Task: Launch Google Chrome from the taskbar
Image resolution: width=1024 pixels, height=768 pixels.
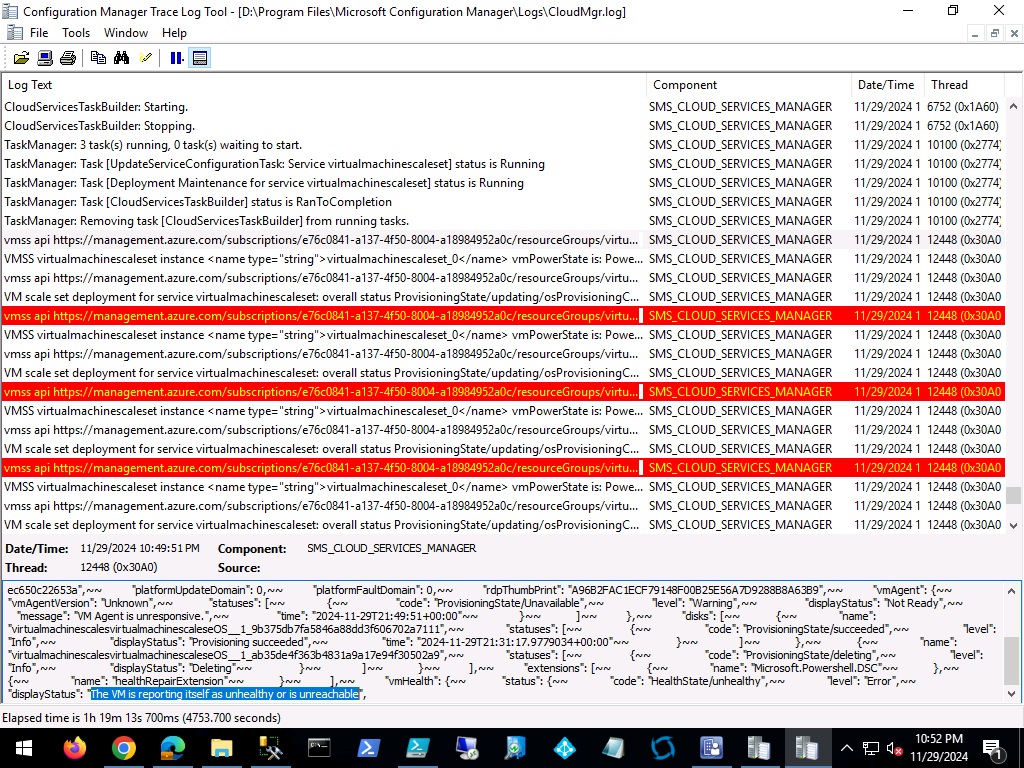Action: pos(124,748)
